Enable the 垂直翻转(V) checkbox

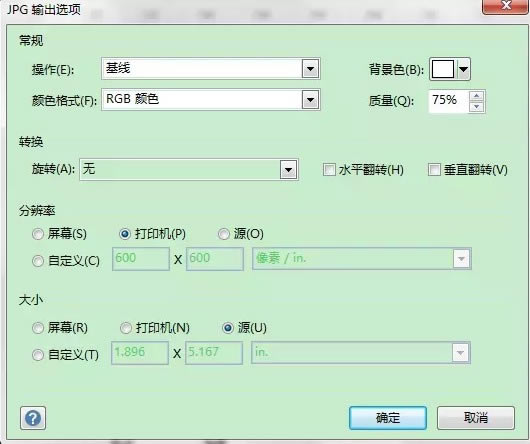pyautogui.click(x=434, y=170)
